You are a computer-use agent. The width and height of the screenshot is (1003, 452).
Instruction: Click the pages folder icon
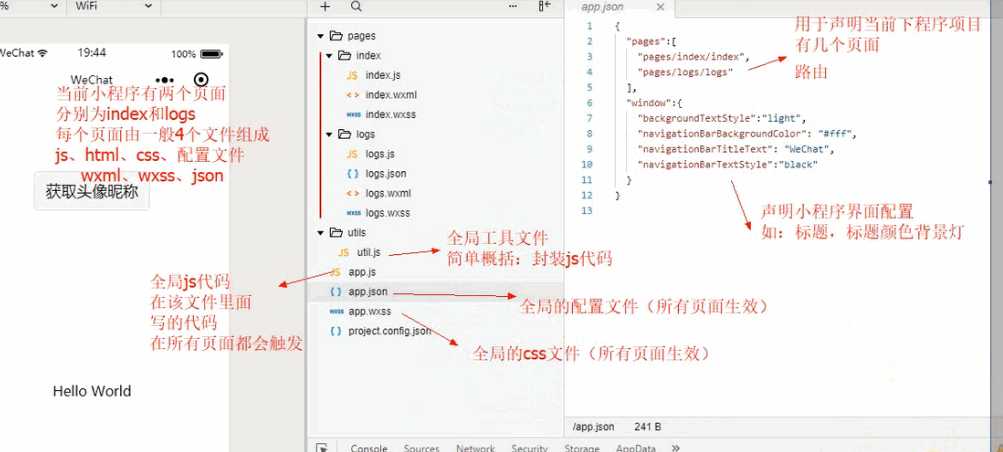pos(336,36)
